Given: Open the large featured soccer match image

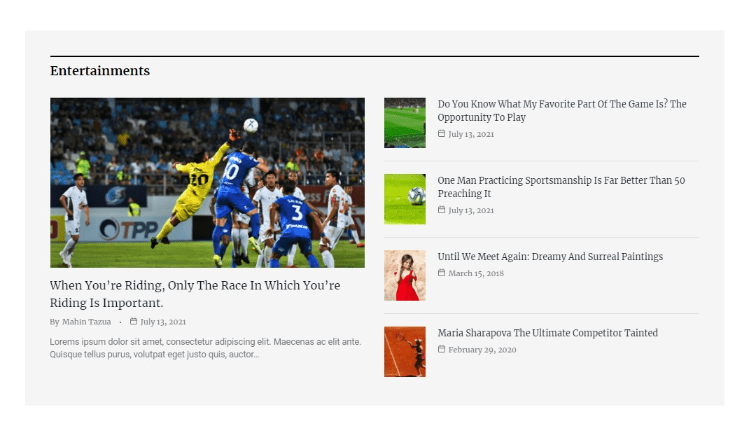Looking at the screenshot, I should (207, 182).
